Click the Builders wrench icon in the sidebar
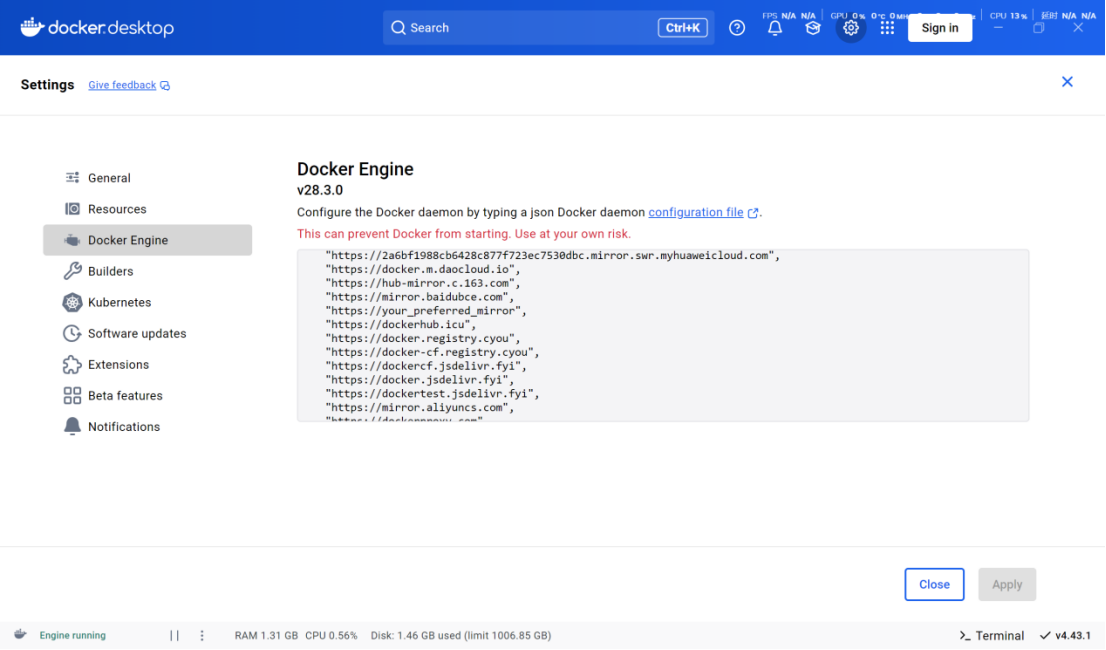Viewport: 1106px width, 650px height. point(71,271)
